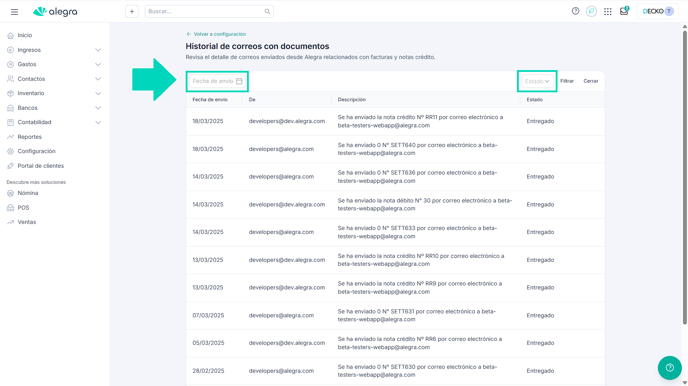The height and width of the screenshot is (386, 688).
Task: Expand the Contabilidad menu chevron
Action: [x=98, y=122]
